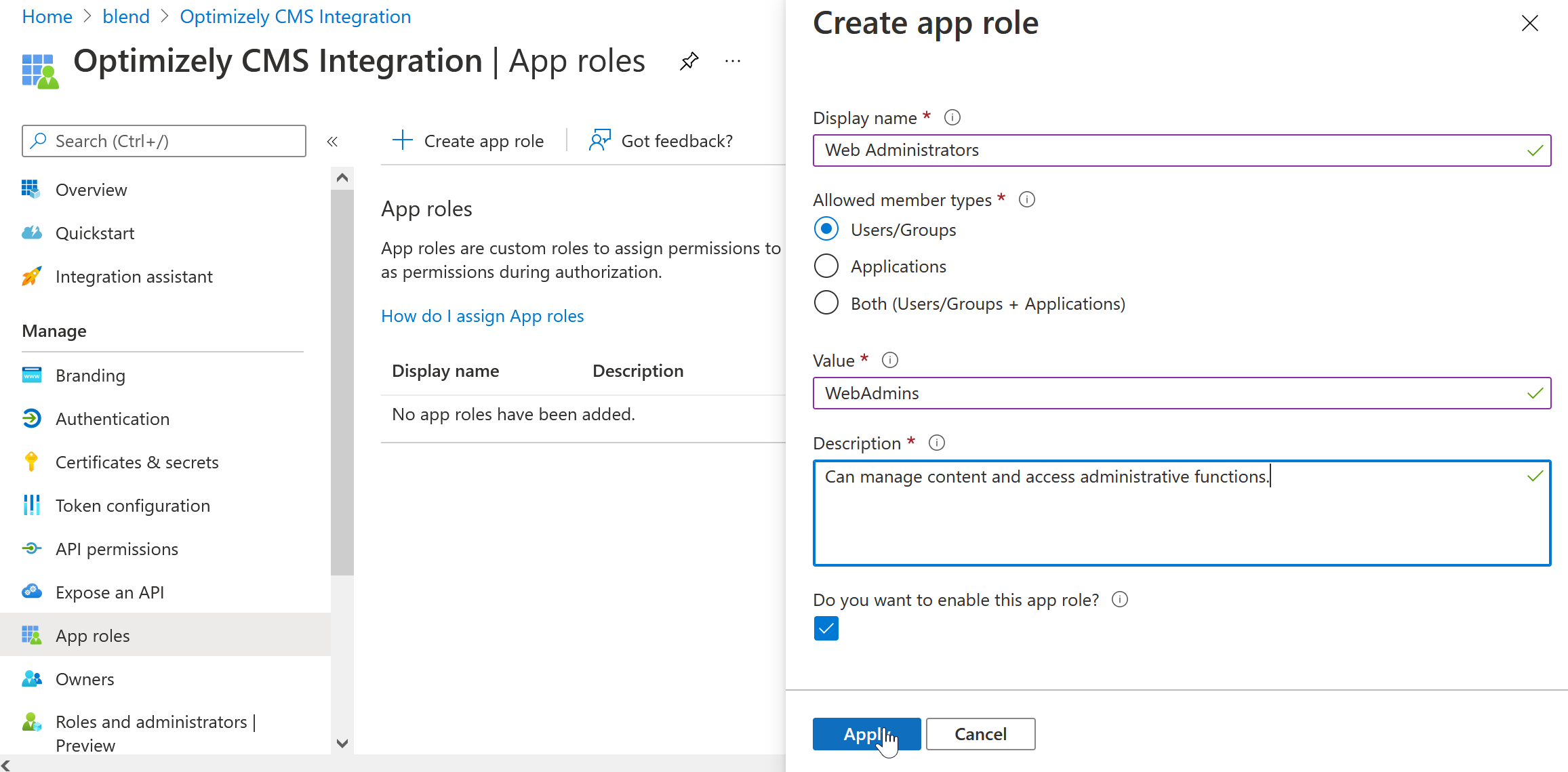Click the sidebar vertical scrollbar thumb
The height and width of the screenshot is (772, 1568).
point(342,382)
